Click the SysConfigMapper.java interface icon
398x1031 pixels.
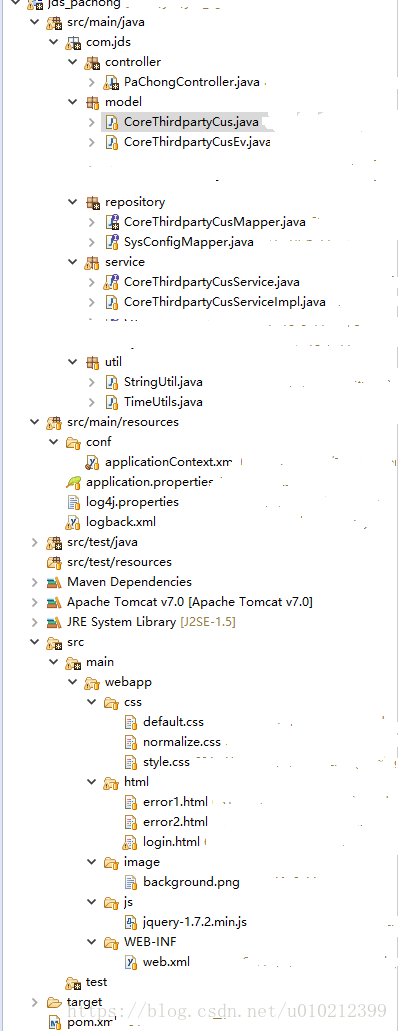coord(111,242)
